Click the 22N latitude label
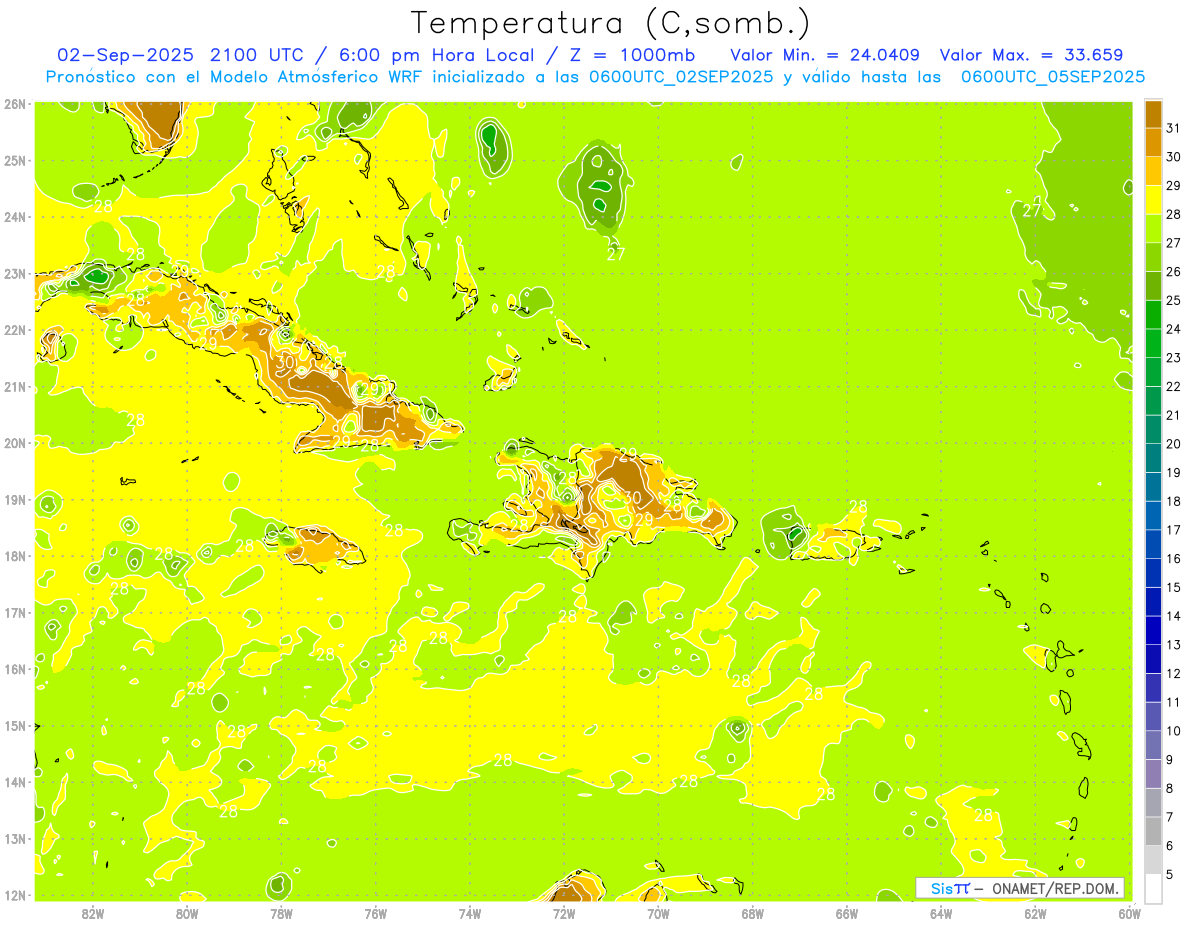 [x=15, y=330]
